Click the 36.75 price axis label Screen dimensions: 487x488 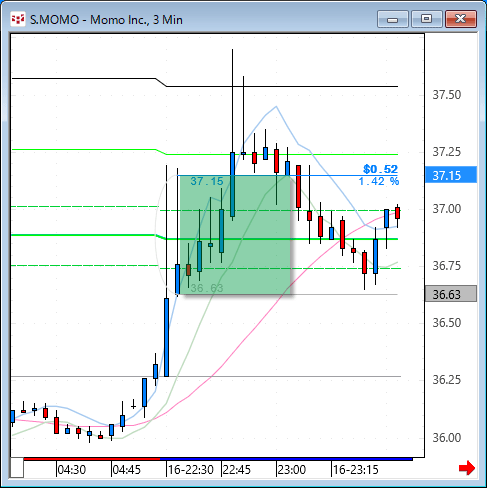point(447,266)
